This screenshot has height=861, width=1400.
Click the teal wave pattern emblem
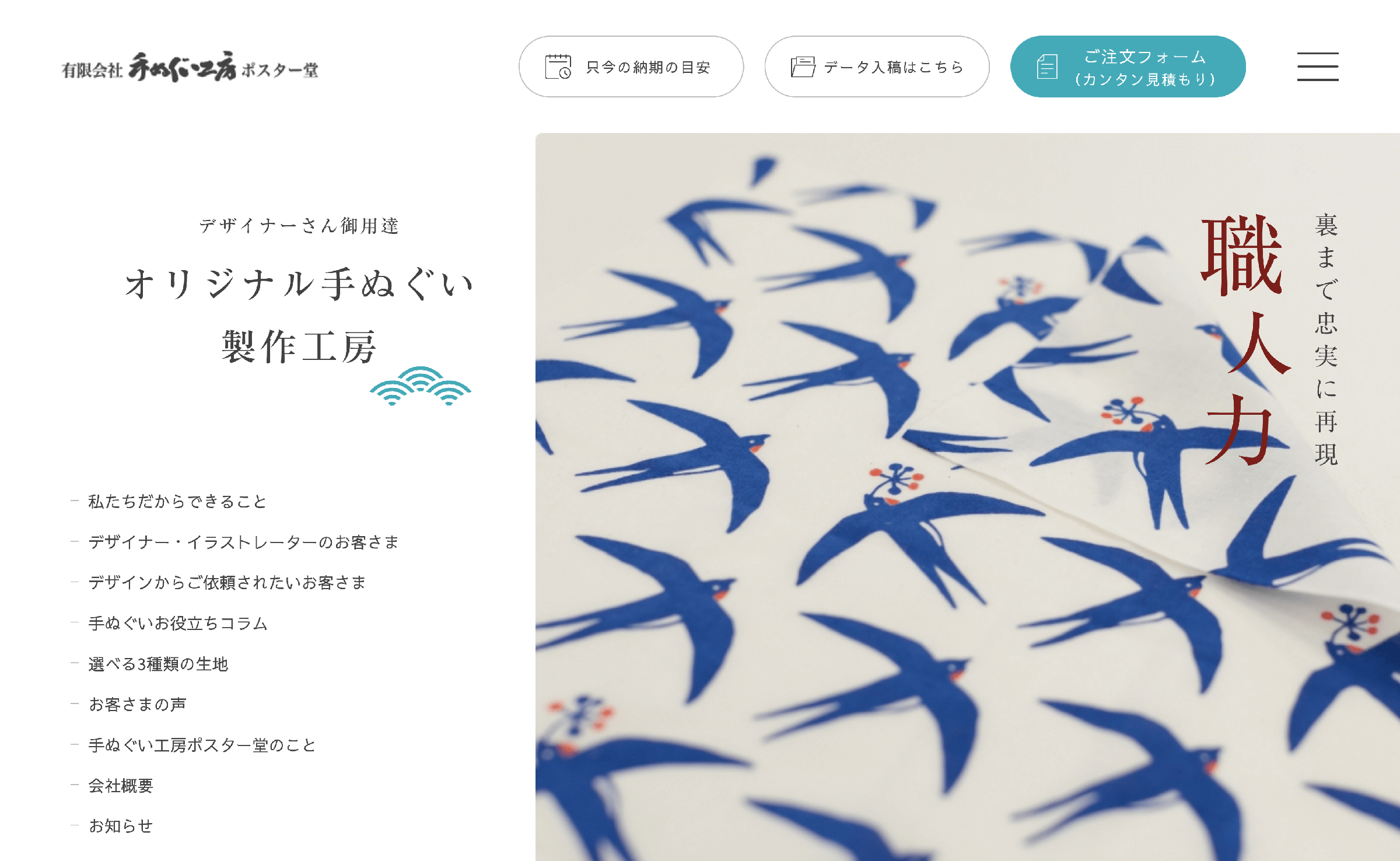click(421, 386)
